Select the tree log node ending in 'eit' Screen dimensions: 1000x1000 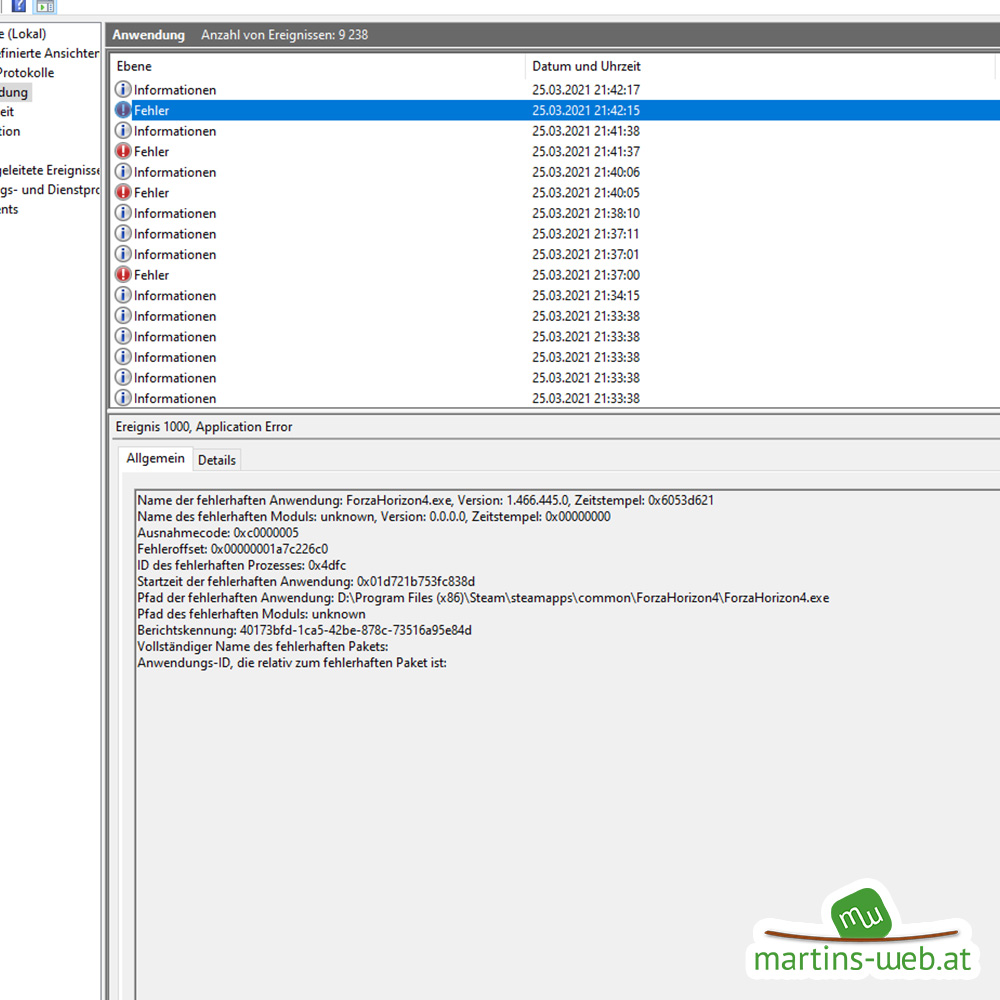click(x=7, y=112)
